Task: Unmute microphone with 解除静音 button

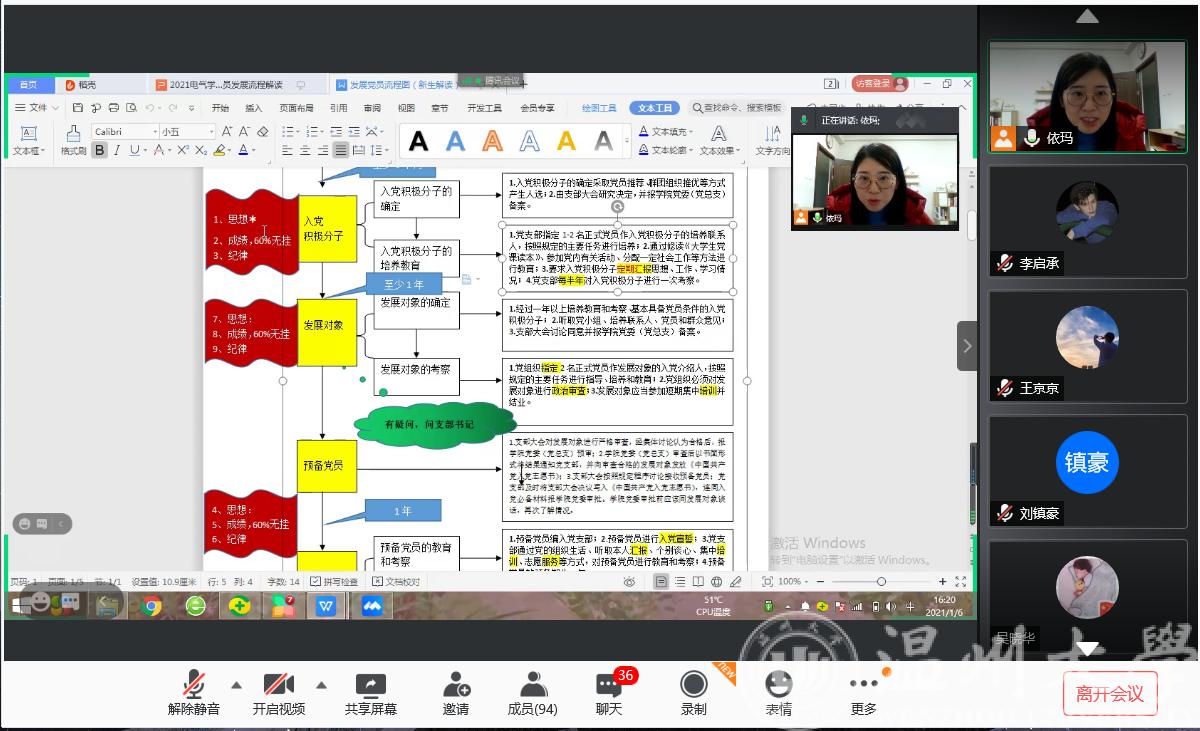Action: click(x=193, y=693)
